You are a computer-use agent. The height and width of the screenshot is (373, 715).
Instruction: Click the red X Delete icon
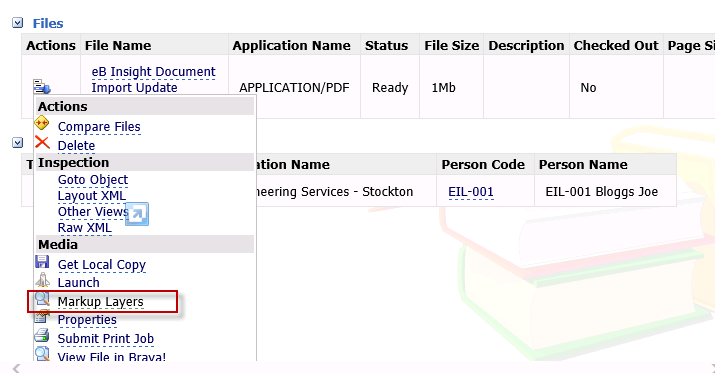(x=42, y=143)
